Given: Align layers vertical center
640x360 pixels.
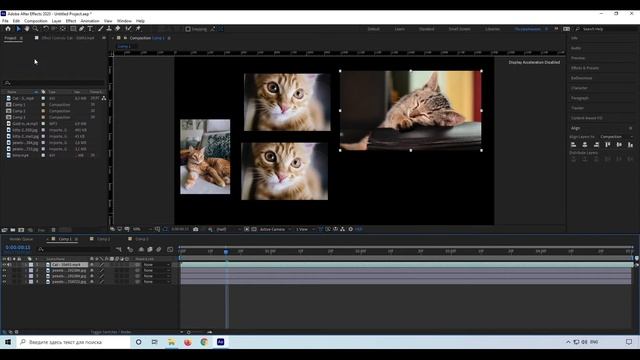Looking at the screenshot, I should pos(619,145).
